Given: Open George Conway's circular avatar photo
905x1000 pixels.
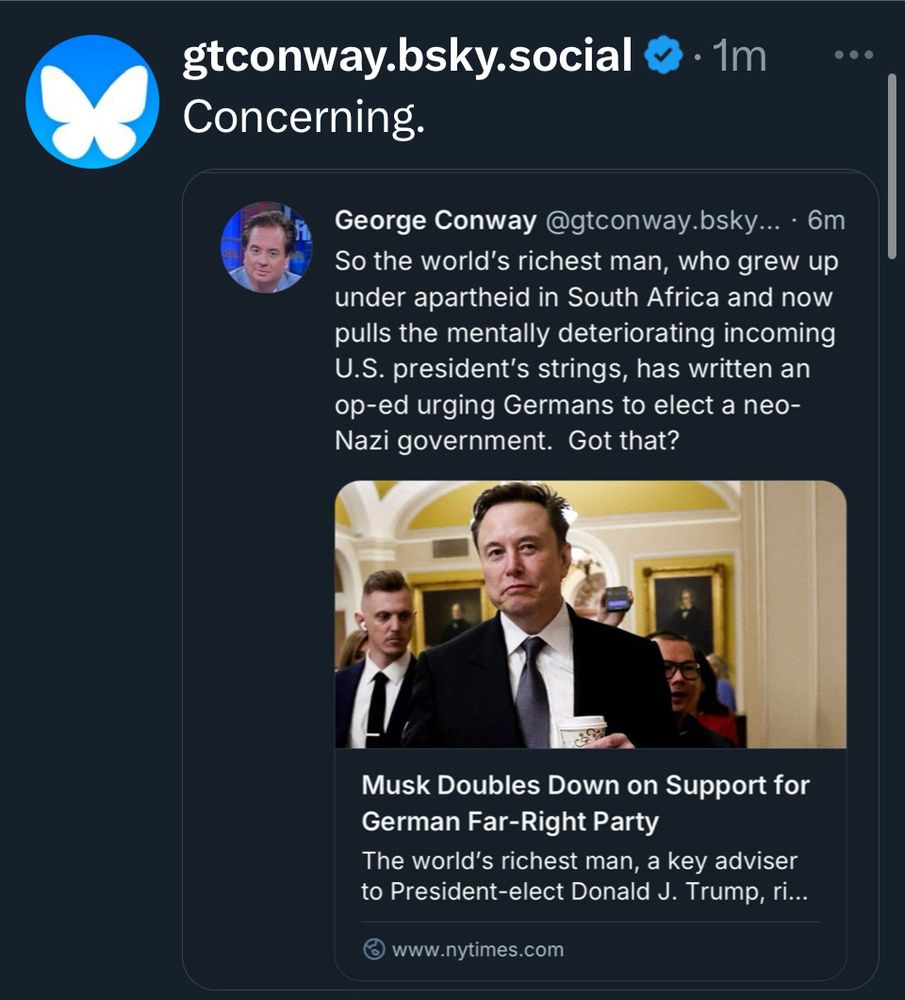Looking at the screenshot, I should point(266,247).
